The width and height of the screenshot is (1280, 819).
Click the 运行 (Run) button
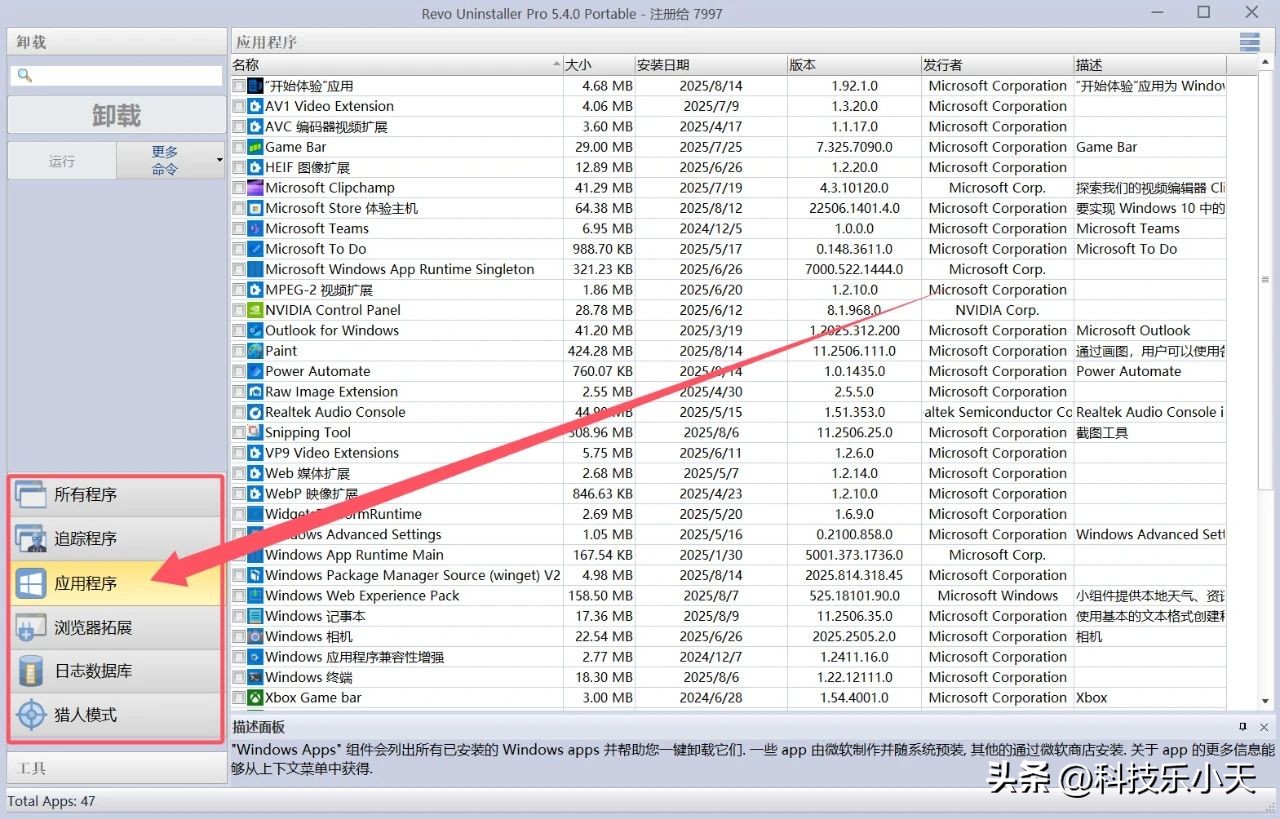[x=61, y=160]
